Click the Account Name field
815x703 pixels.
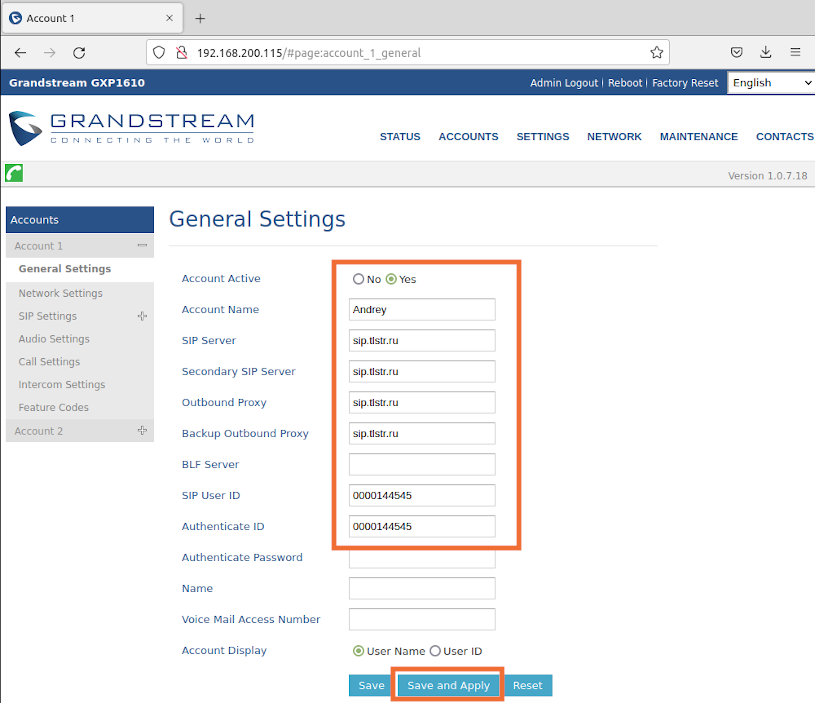(422, 309)
